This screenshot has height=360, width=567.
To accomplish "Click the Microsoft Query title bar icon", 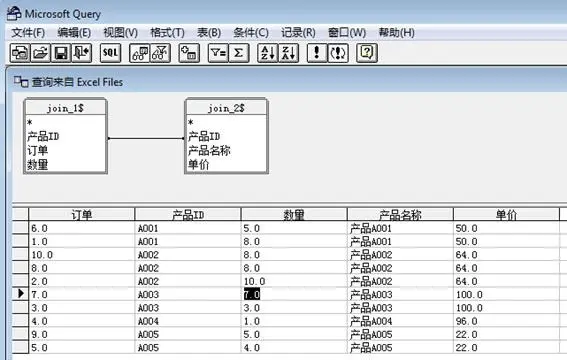I will click(x=14, y=13).
